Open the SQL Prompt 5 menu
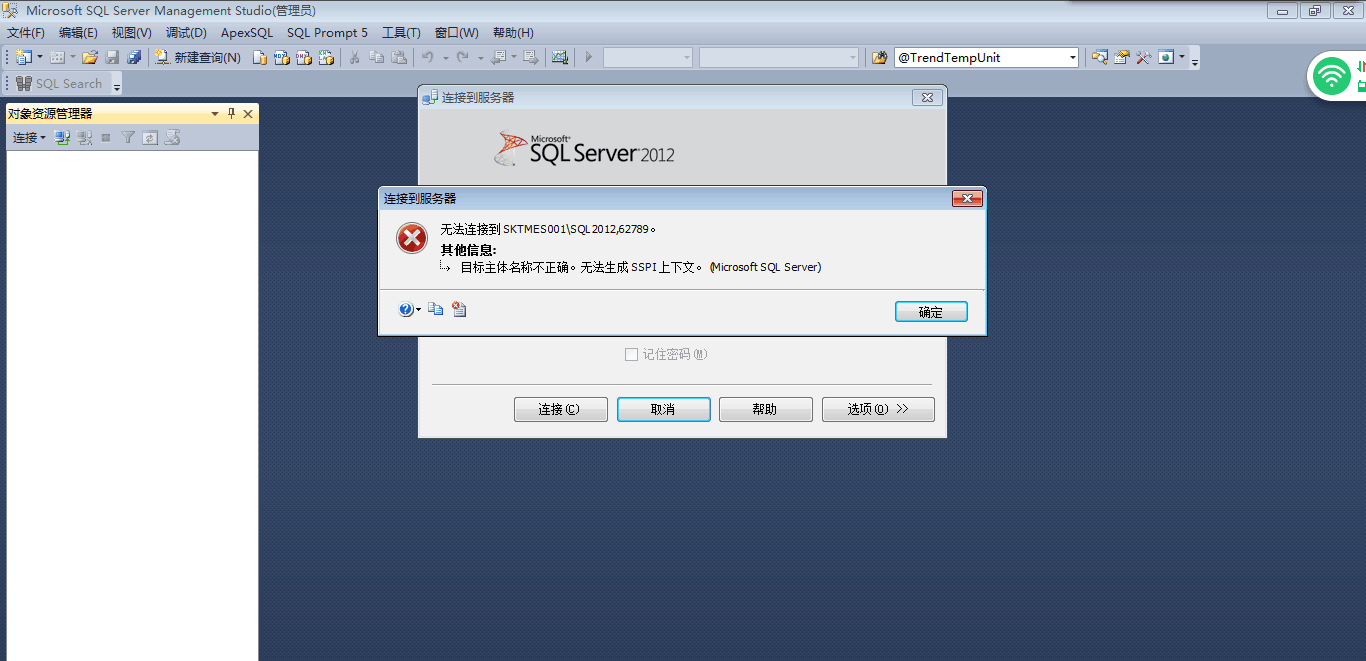The image size is (1366, 661). [327, 33]
